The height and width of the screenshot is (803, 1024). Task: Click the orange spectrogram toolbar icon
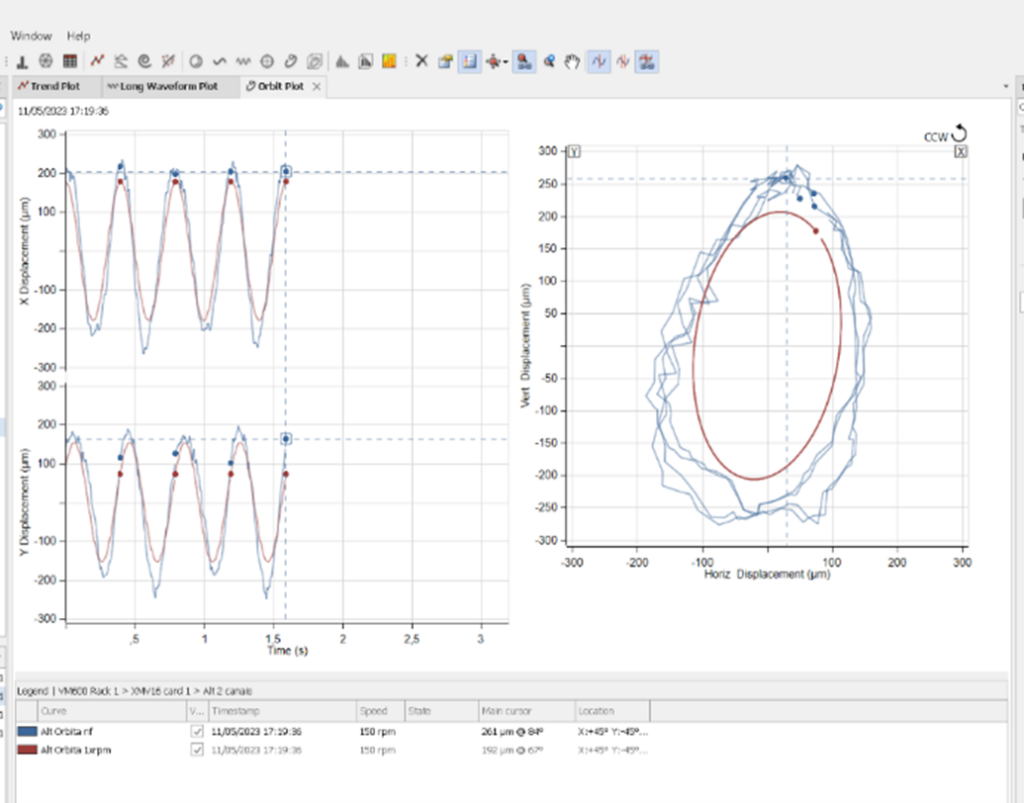click(389, 61)
